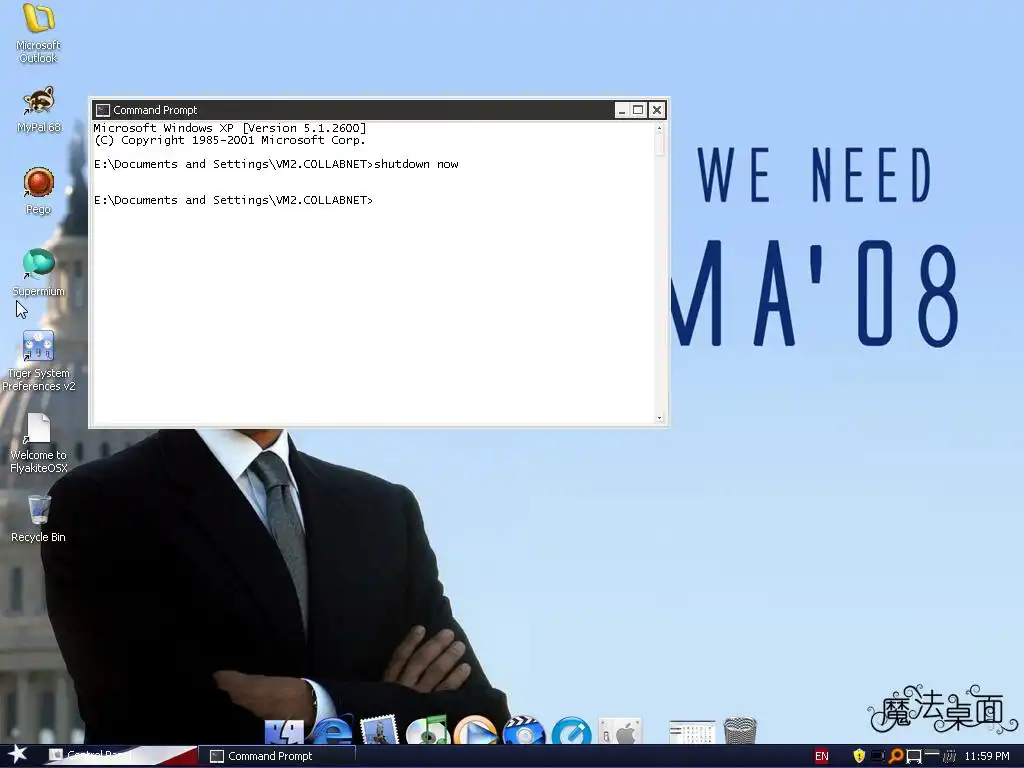Open the Apple System Preferences dock icon

pos(620,731)
